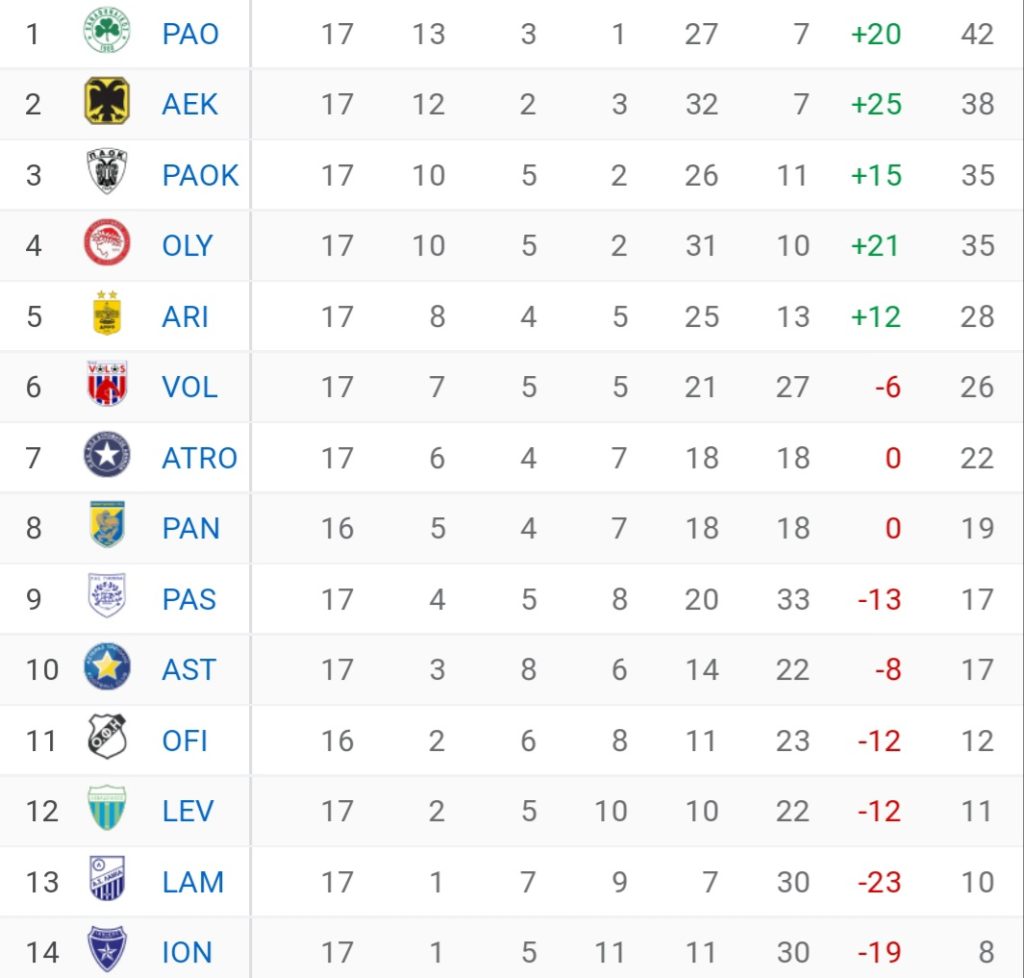Open the AEK team link
The image size is (1024, 978).
pyautogui.click(x=189, y=104)
